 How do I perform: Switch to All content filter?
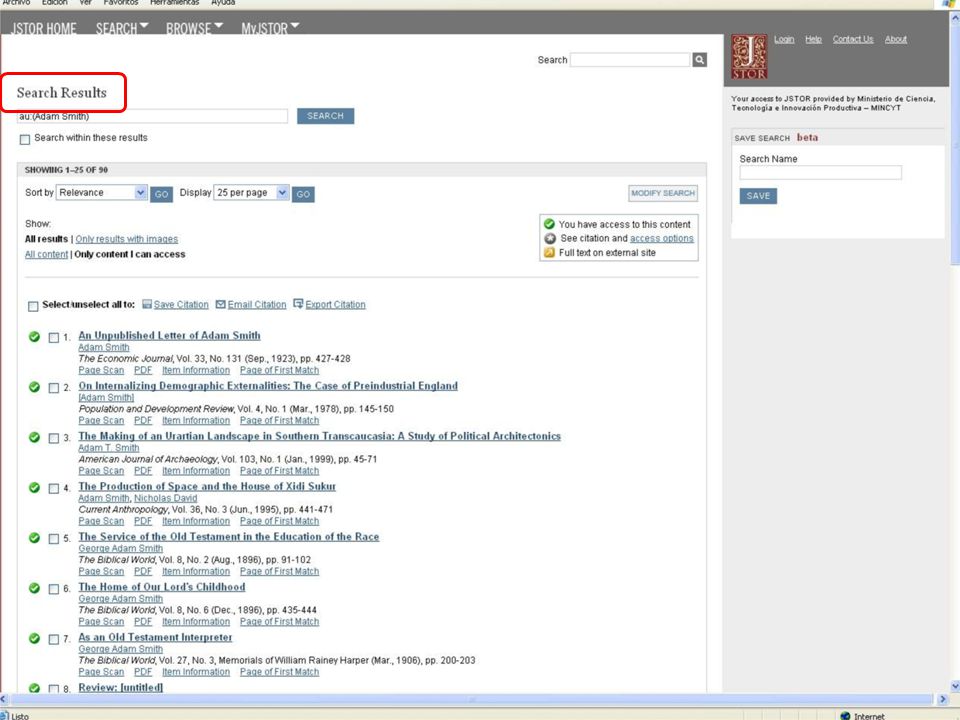47,254
